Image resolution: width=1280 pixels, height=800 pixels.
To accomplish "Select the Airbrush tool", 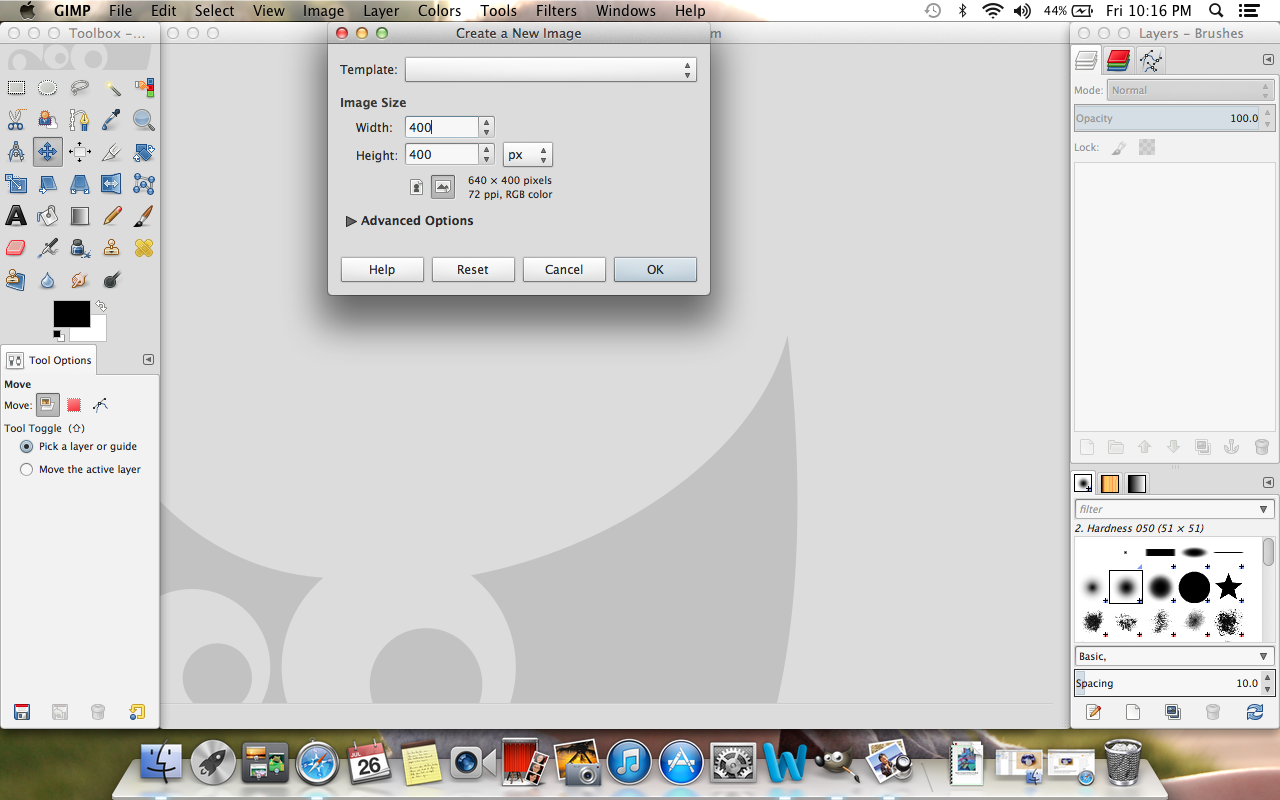I will point(48,248).
